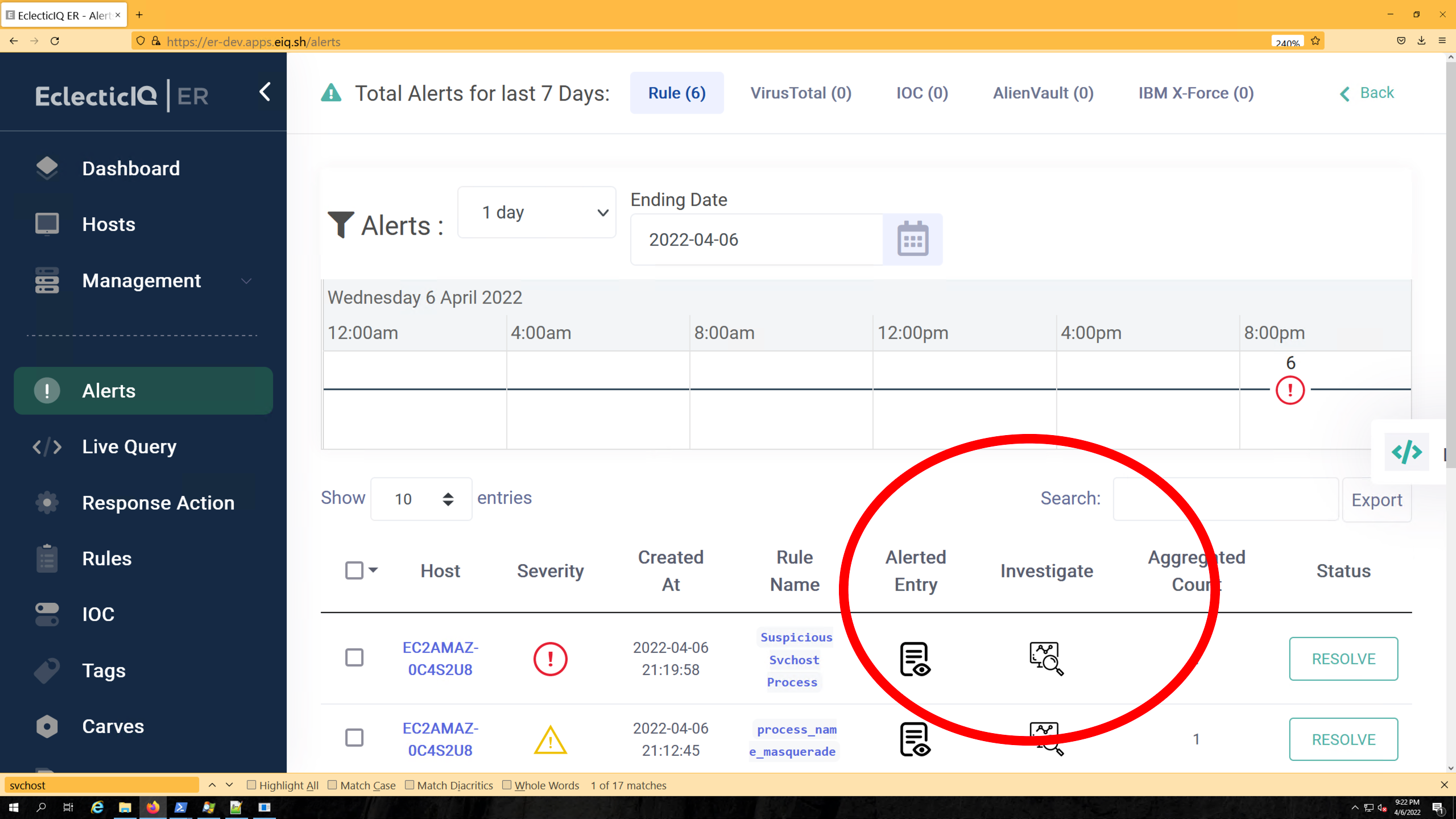The image size is (1456, 819).
Task: Check the first alert row checkbox
Action: pyautogui.click(x=354, y=657)
